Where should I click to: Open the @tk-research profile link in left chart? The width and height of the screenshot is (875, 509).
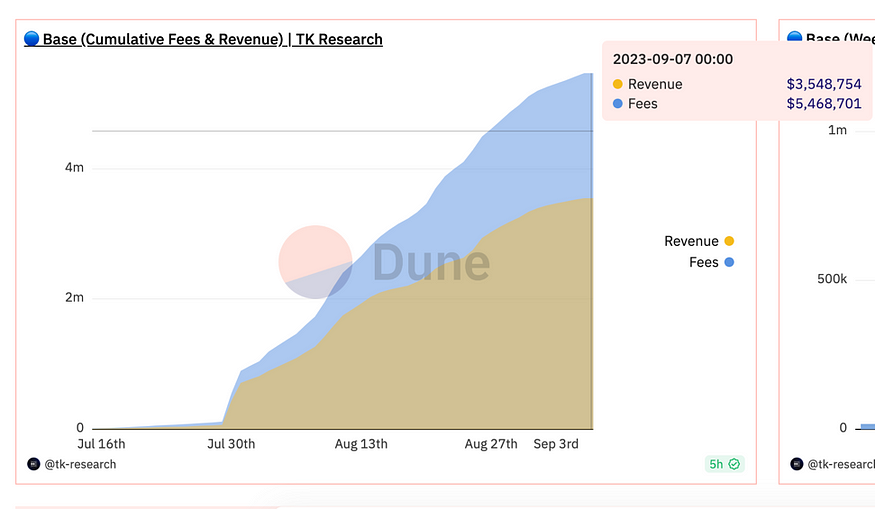click(80, 464)
